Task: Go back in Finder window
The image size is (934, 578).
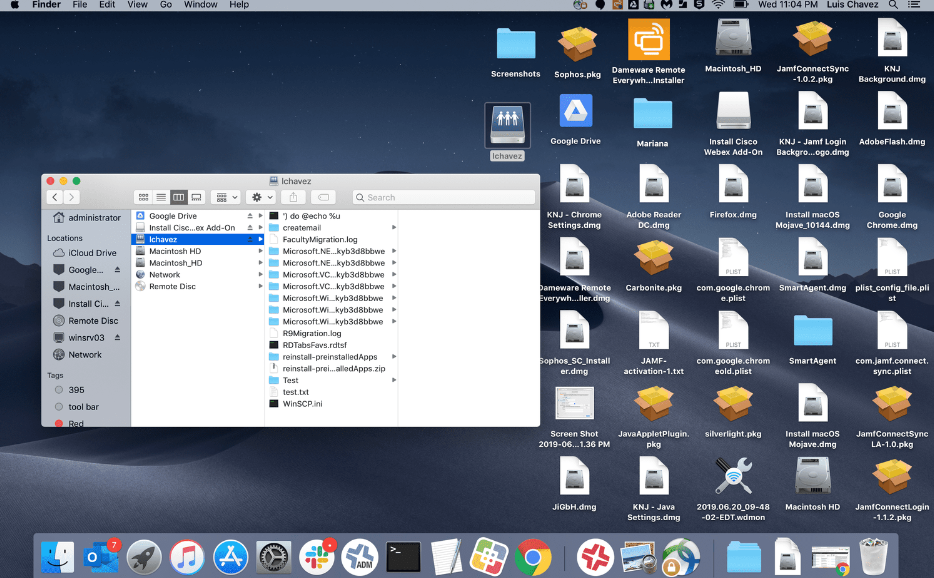Action: click(x=55, y=197)
